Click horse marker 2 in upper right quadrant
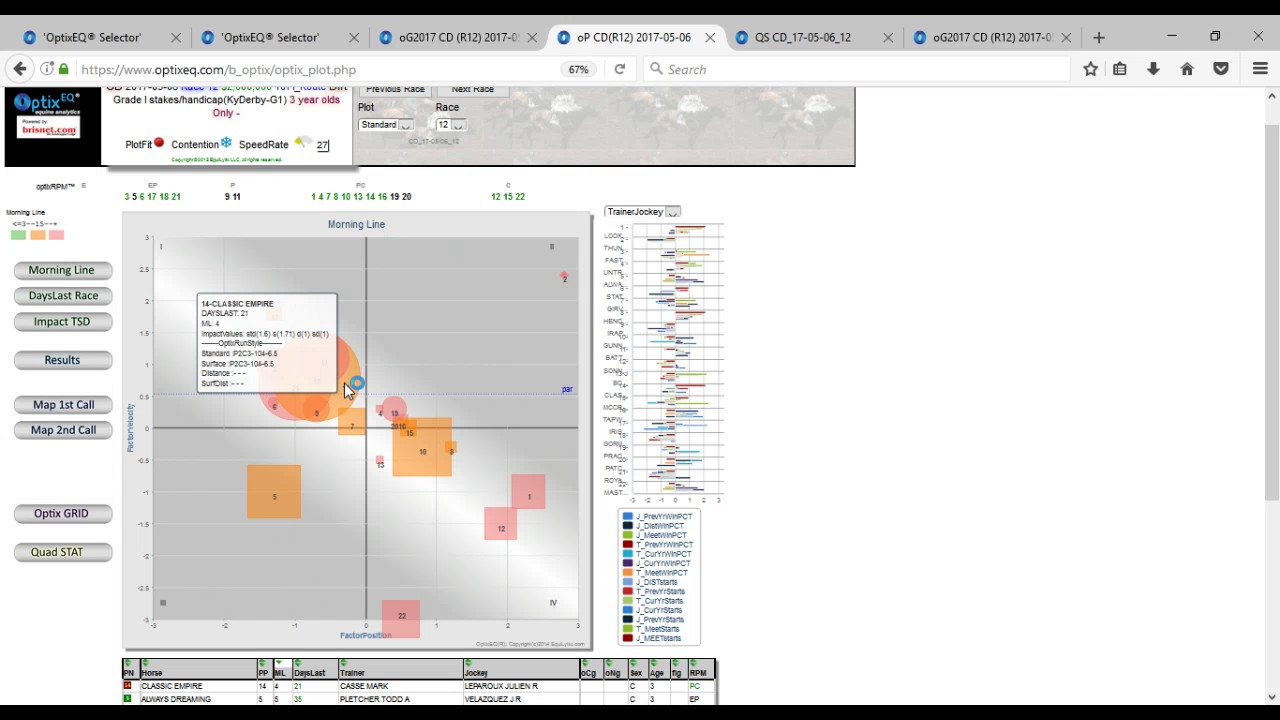The height and width of the screenshot is (720, 1280). pyautogui.click(x=564, y=276)
